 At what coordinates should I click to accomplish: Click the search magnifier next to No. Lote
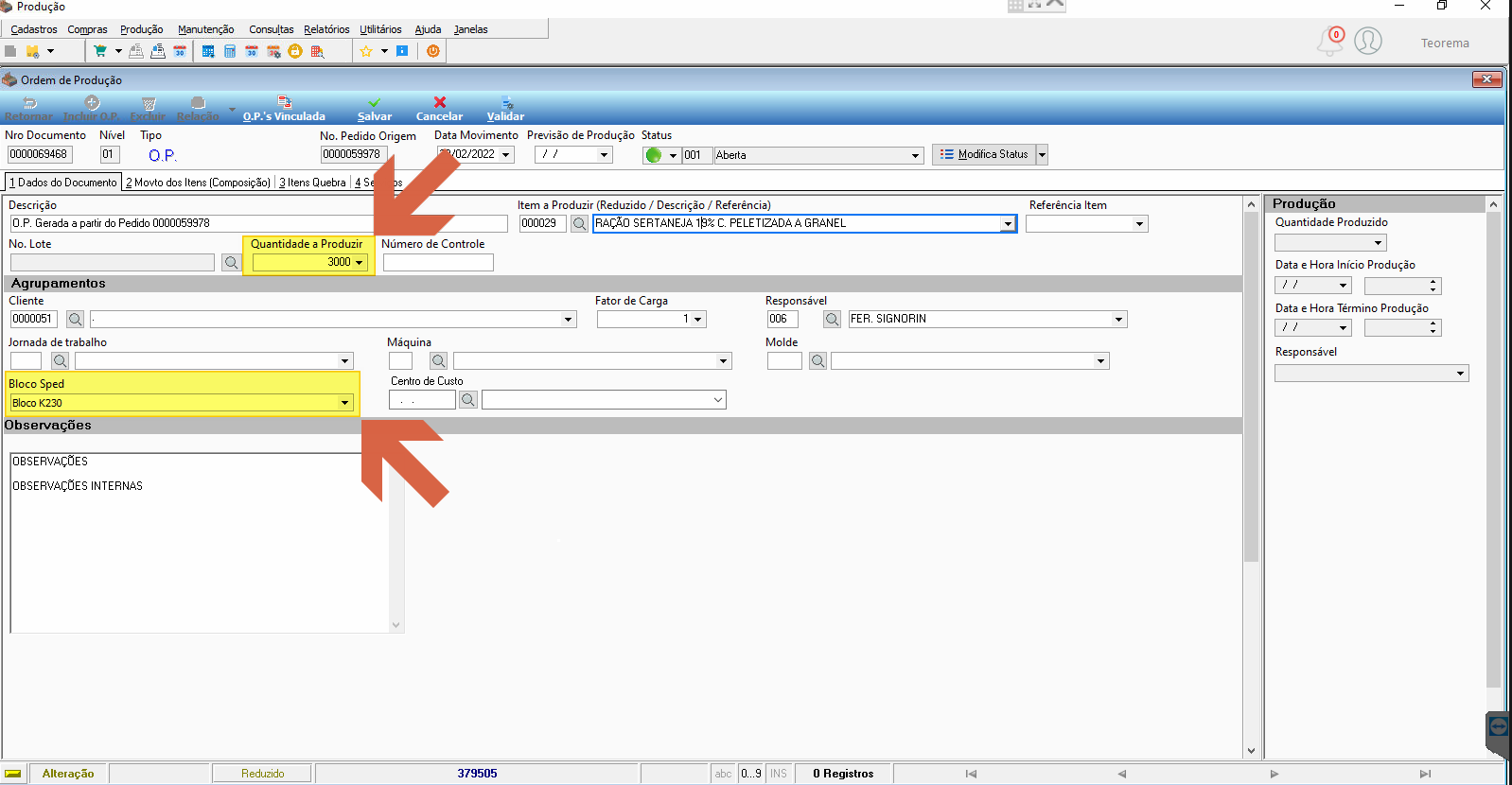click(231, 263)
